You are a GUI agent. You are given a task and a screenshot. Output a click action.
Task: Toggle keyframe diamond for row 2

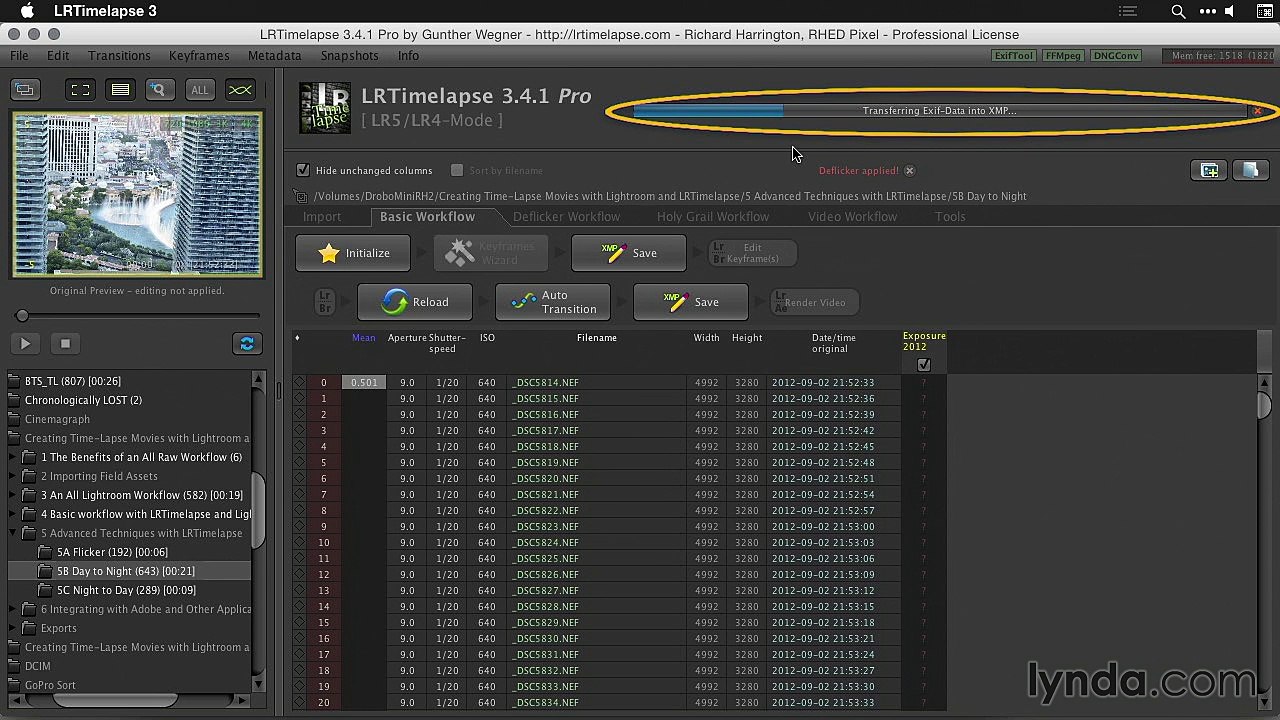299,415
